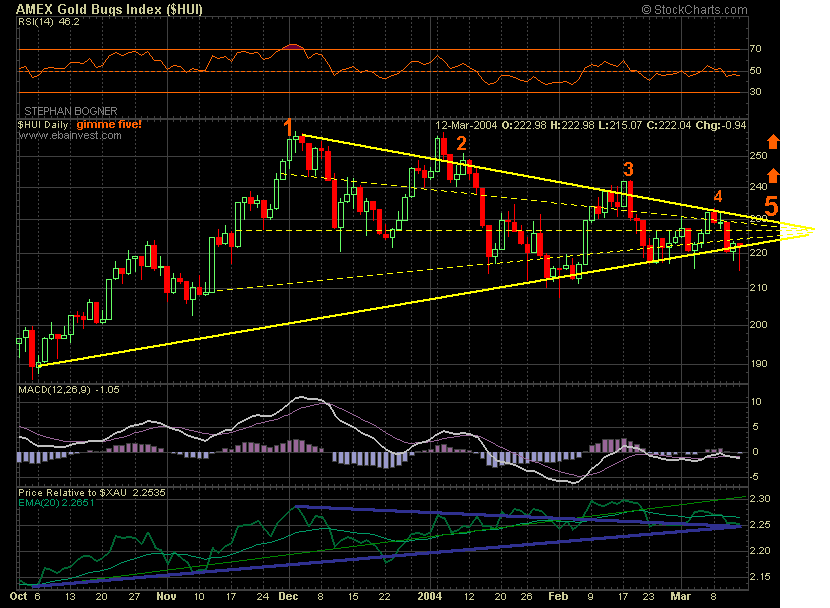Screen dimensions: 830x608
Task: Click the orange 'gimme five!' caption
Action: tap(109, 124)
